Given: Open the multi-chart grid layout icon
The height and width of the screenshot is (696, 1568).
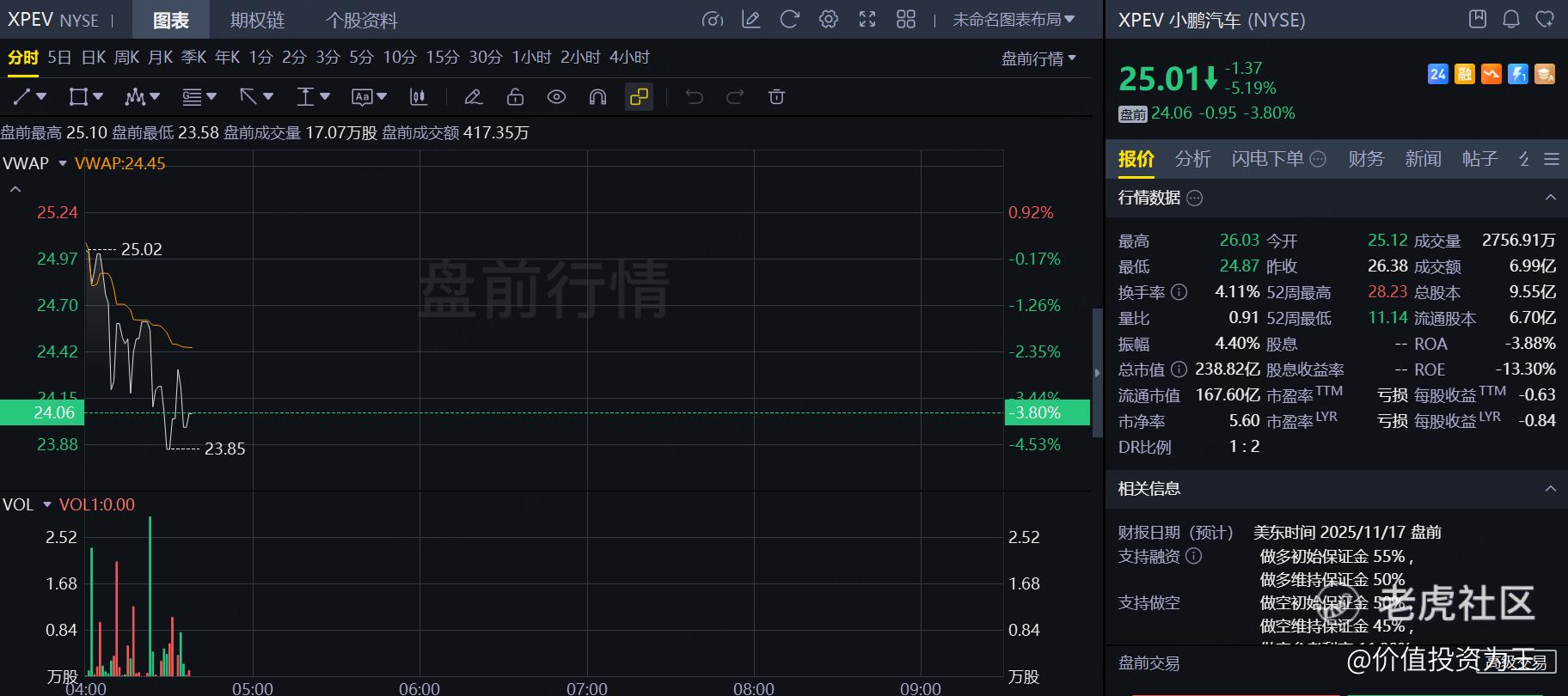Looking at the screenshot, I should pos(906,20).
